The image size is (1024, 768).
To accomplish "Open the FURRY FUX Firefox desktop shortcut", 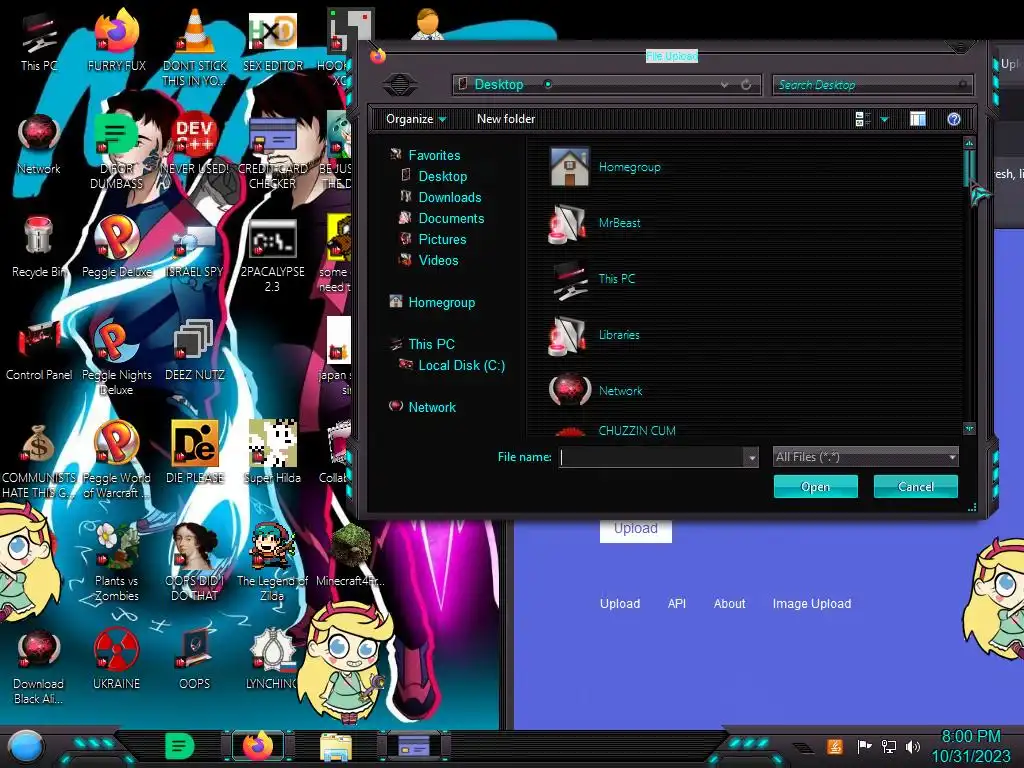I will [116, 41].
